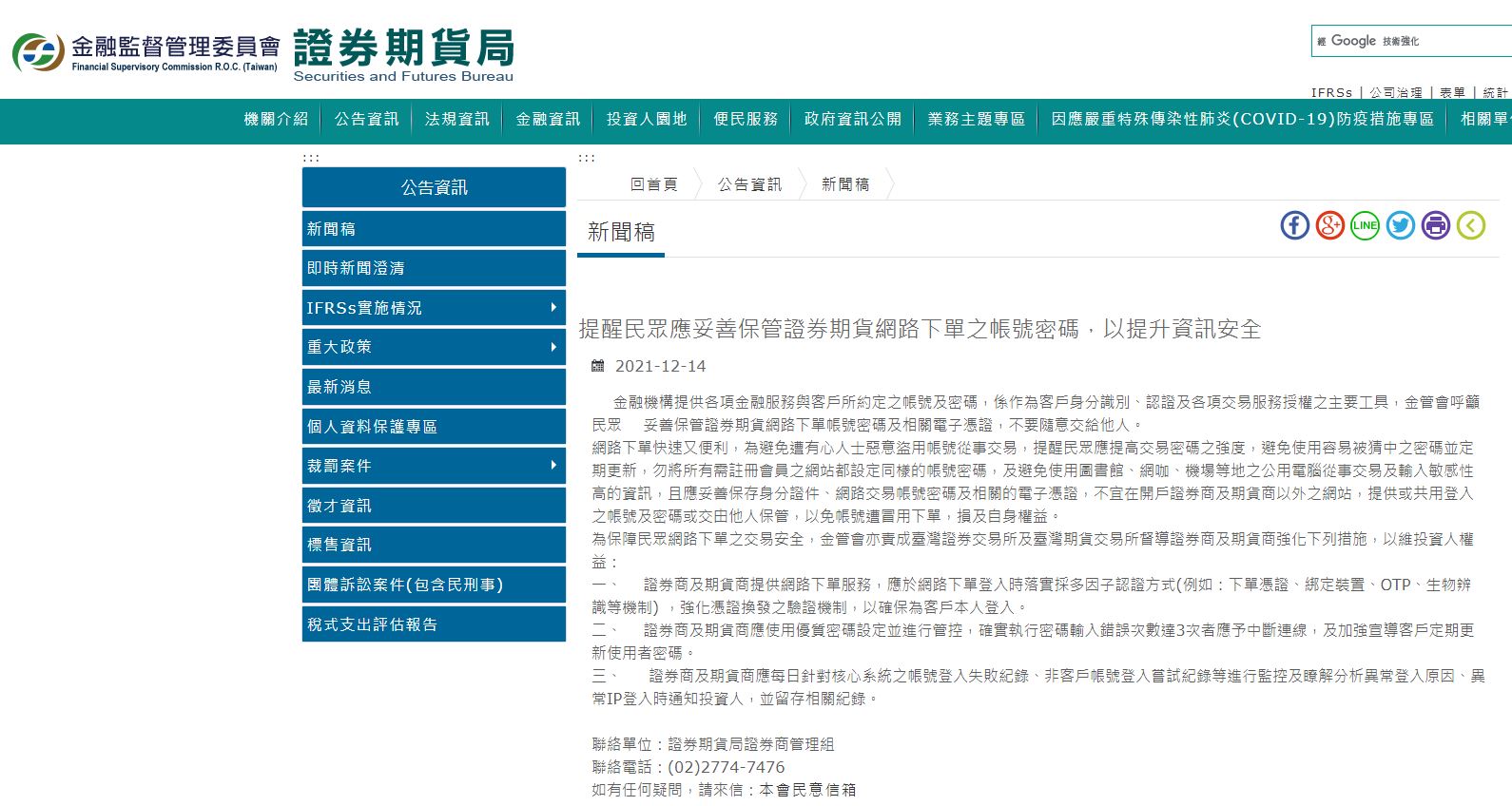Viewport: 1512px width, 806px height.
Task: Open 法規資訊 menu
Action: click(457, 119)
